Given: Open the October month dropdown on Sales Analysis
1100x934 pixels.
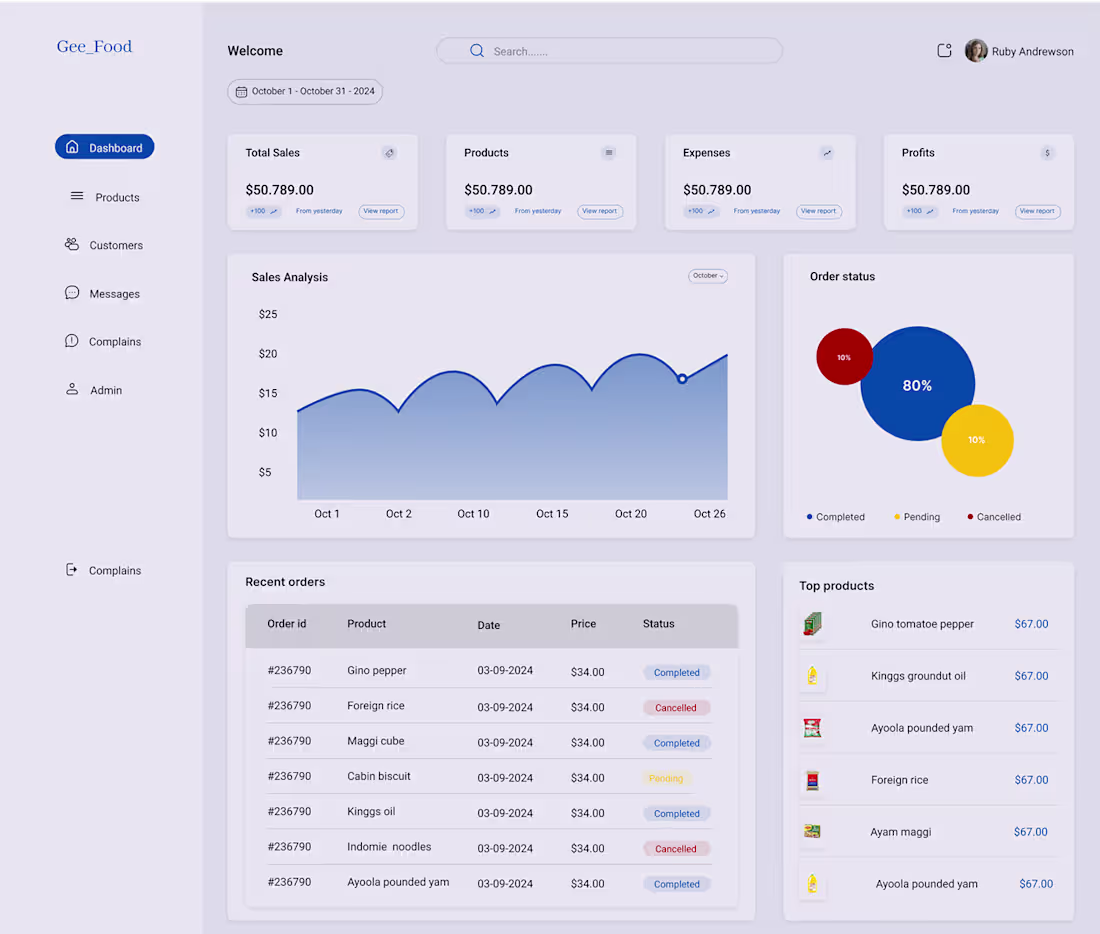Looking at the screenshot, I should click(707, 275).
